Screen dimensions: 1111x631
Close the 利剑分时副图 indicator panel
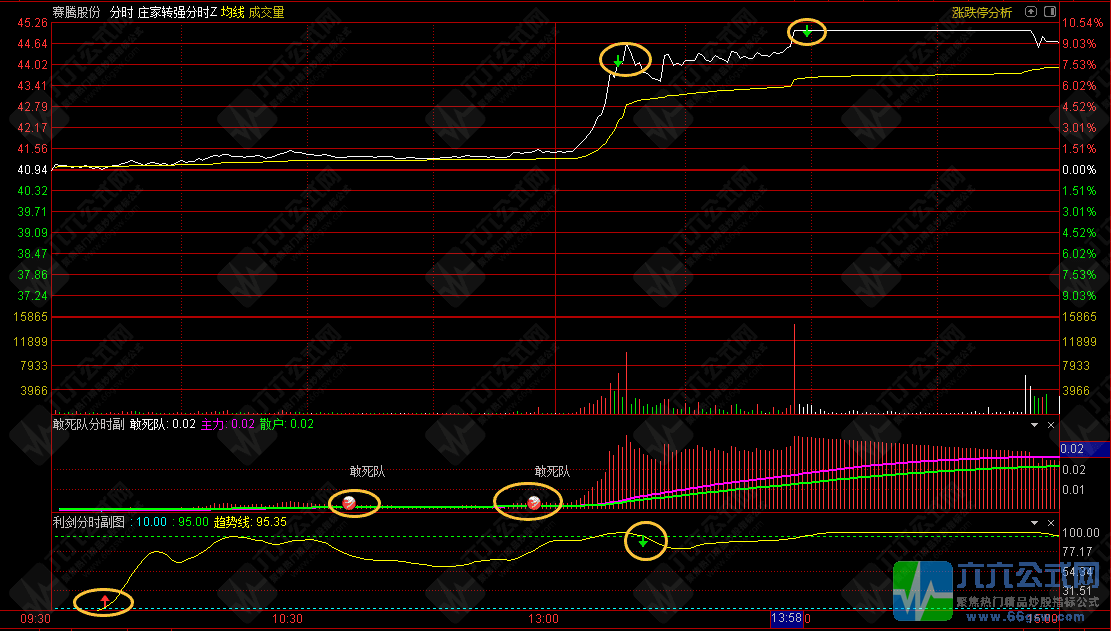click(x=1051, y=522)
